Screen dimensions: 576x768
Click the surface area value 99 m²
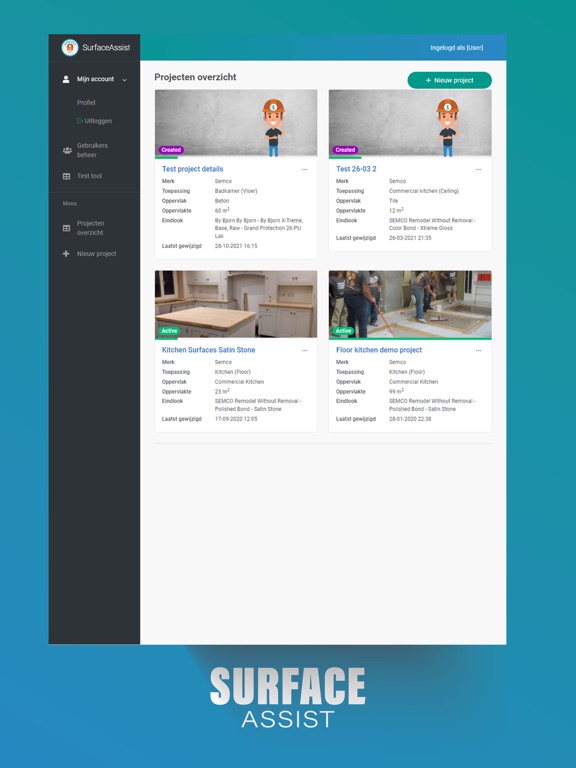396,391
